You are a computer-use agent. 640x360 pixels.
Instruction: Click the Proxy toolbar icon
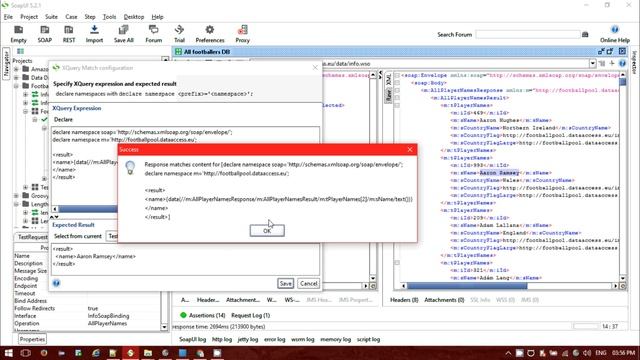pyautogui.click(x=242, y=30)
